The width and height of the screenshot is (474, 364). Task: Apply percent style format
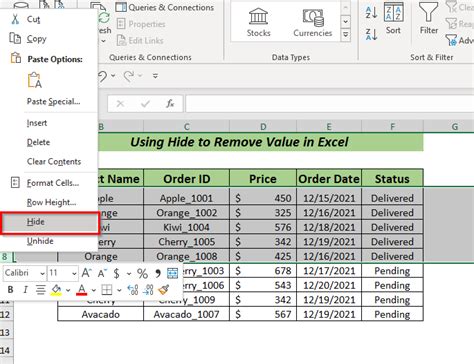tap(142, 274)
